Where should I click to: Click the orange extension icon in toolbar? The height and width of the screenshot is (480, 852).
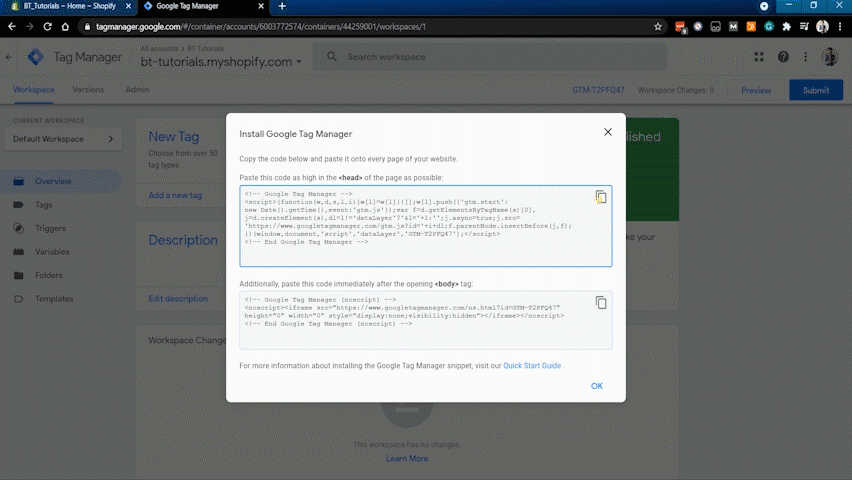click(751, 27)
